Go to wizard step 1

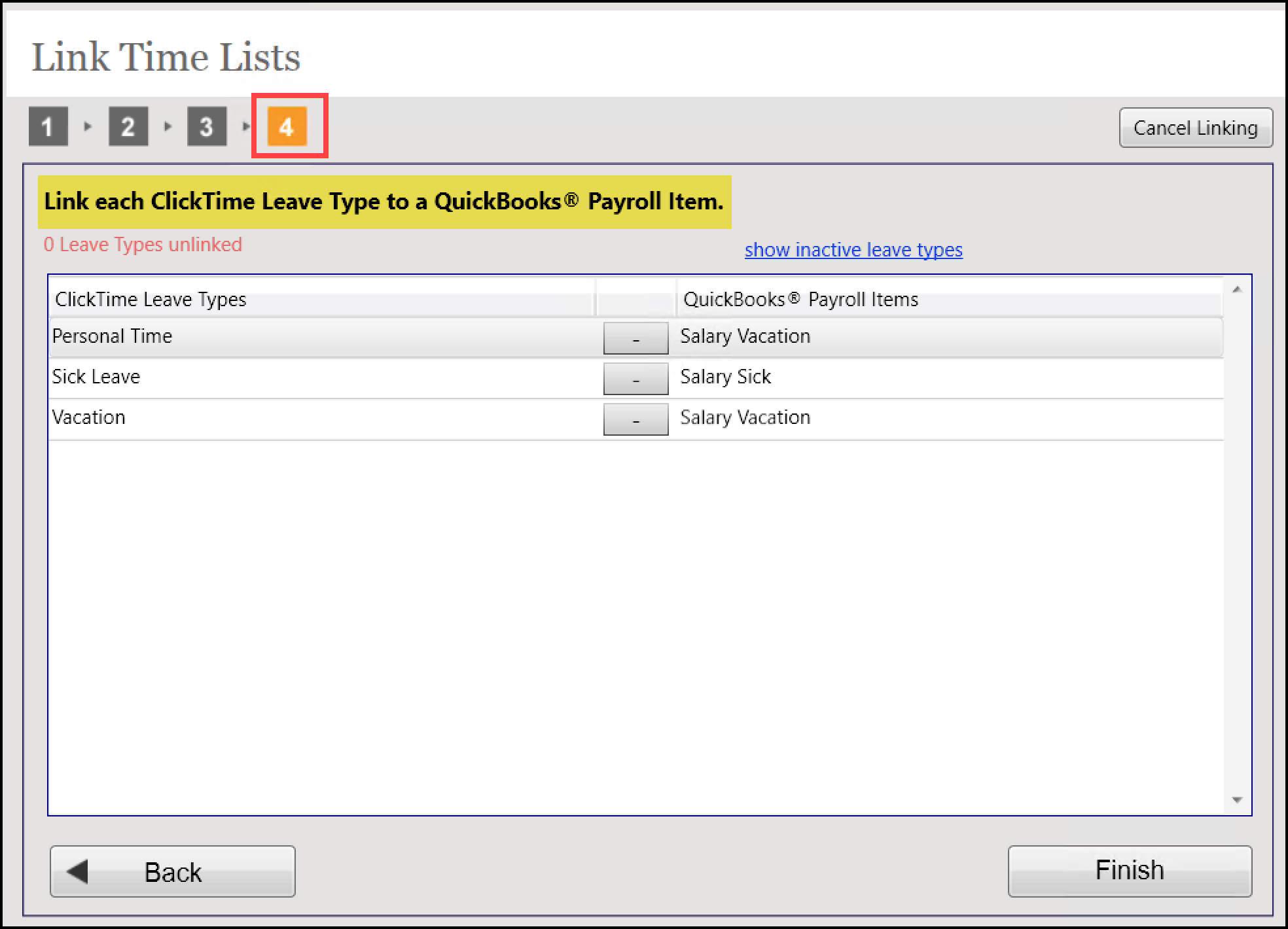(48, 126)
